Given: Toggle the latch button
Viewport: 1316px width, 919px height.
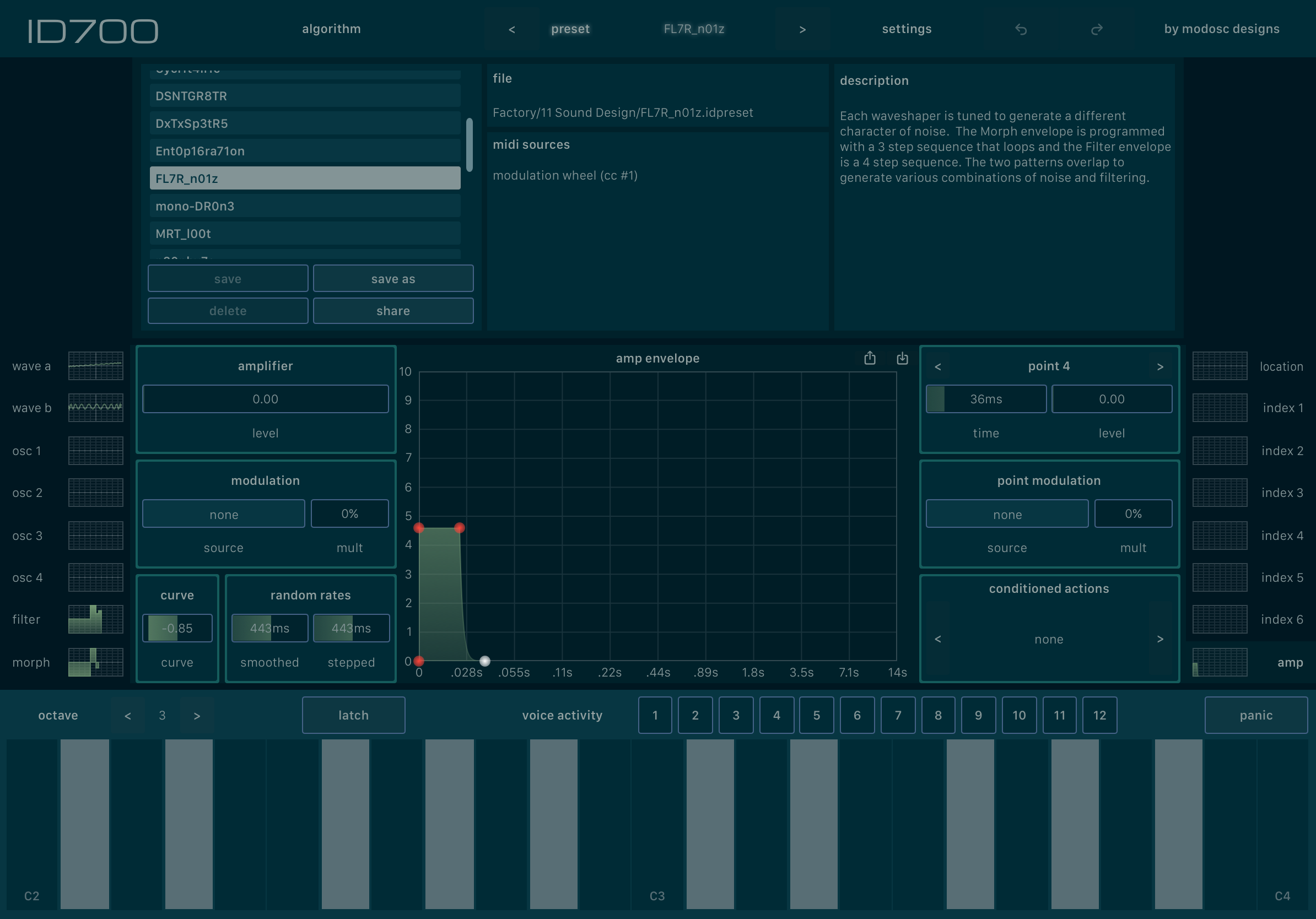Looking at the screenshot, I should pos(353,715).
